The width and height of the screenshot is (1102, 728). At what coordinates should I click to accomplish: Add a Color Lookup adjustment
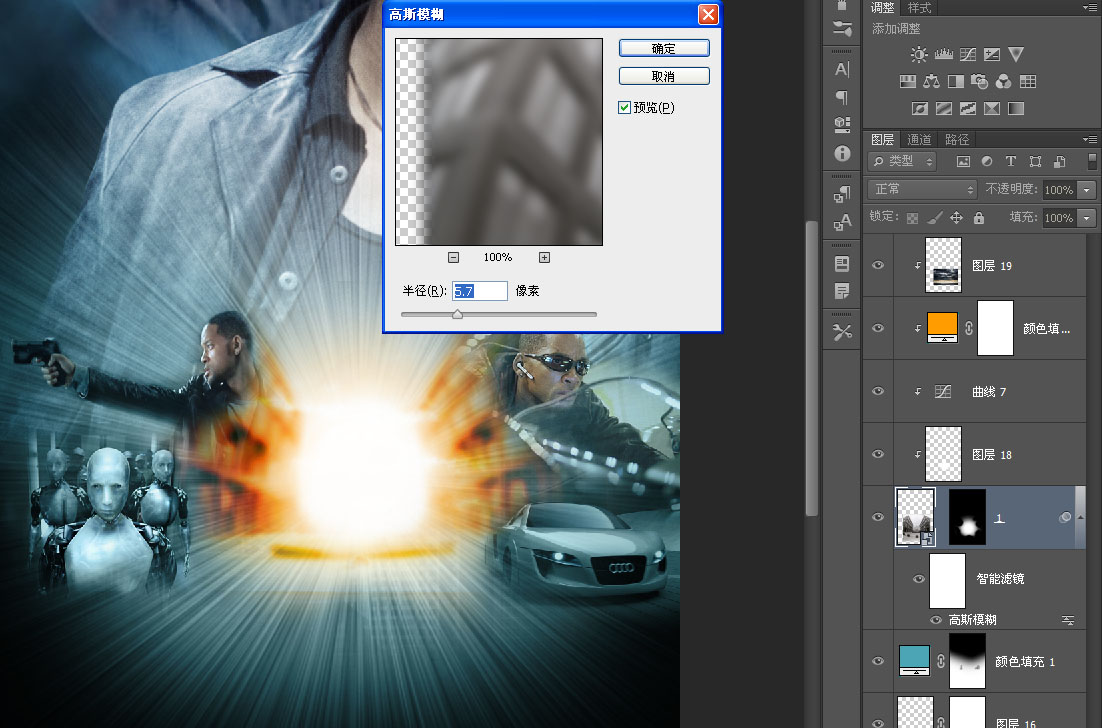click(1028, 82)
